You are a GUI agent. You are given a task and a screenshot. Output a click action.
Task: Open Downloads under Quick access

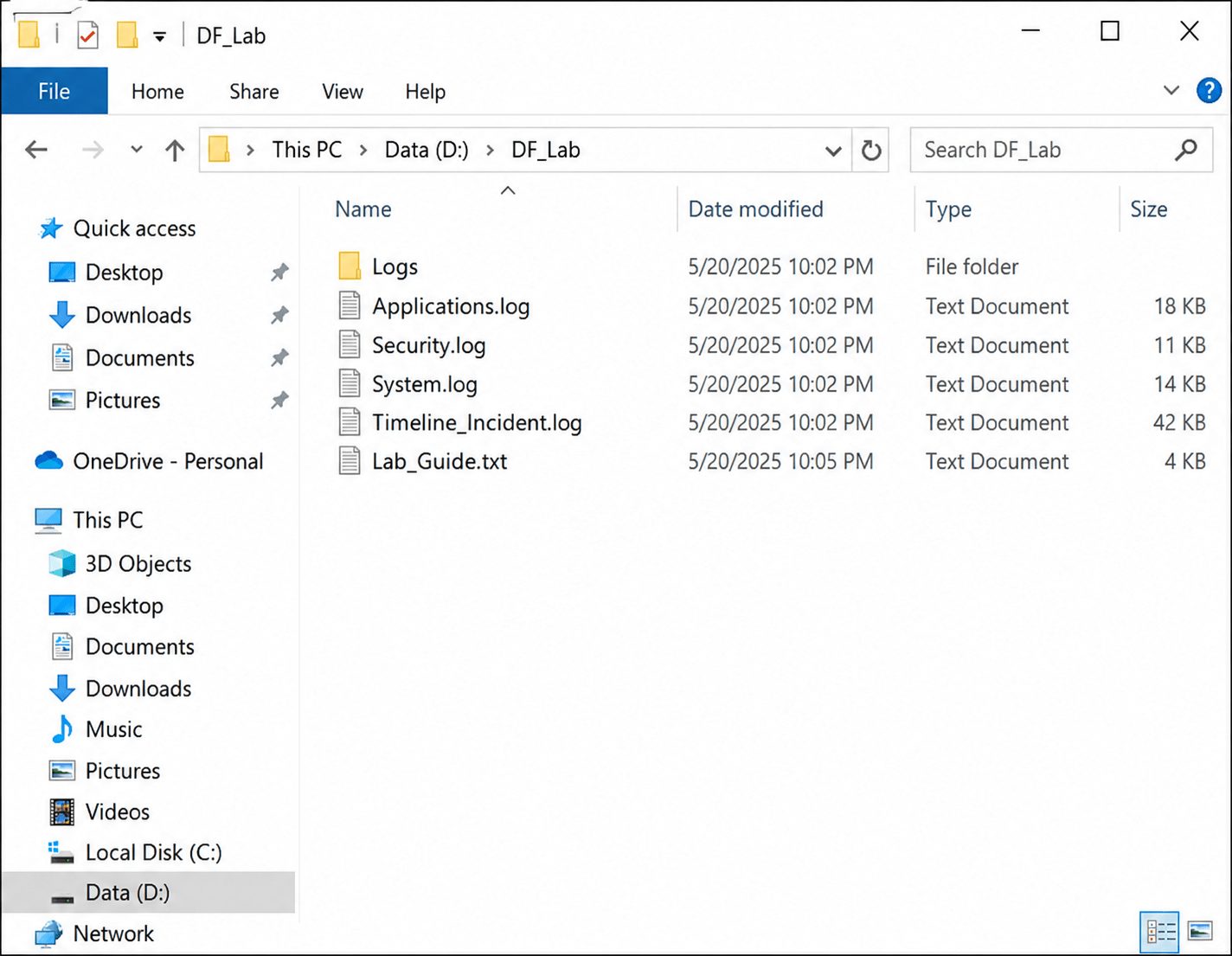click(x=138, y=315)
